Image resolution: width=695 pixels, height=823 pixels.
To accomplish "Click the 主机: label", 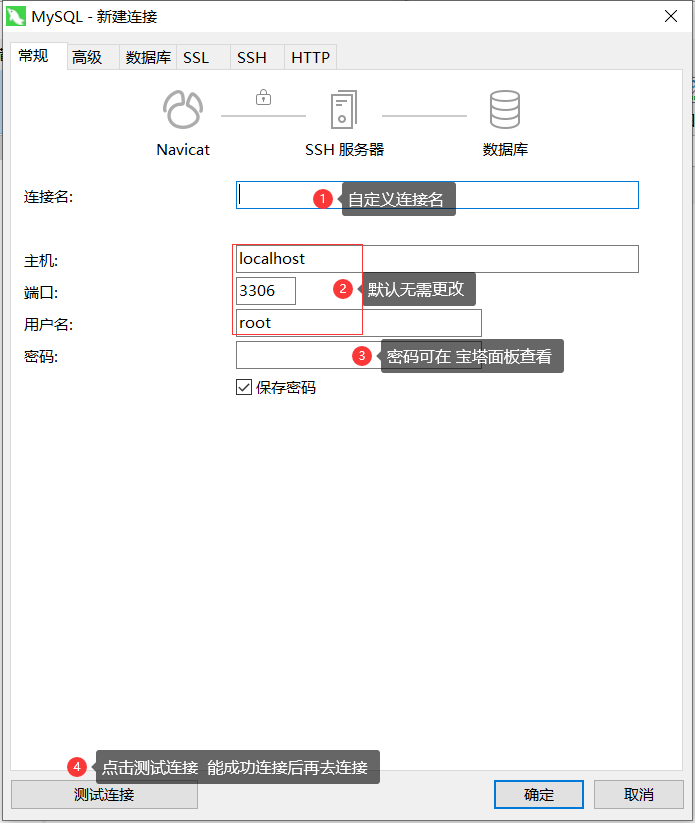I will pyautogui.click(x=41, y=261).
